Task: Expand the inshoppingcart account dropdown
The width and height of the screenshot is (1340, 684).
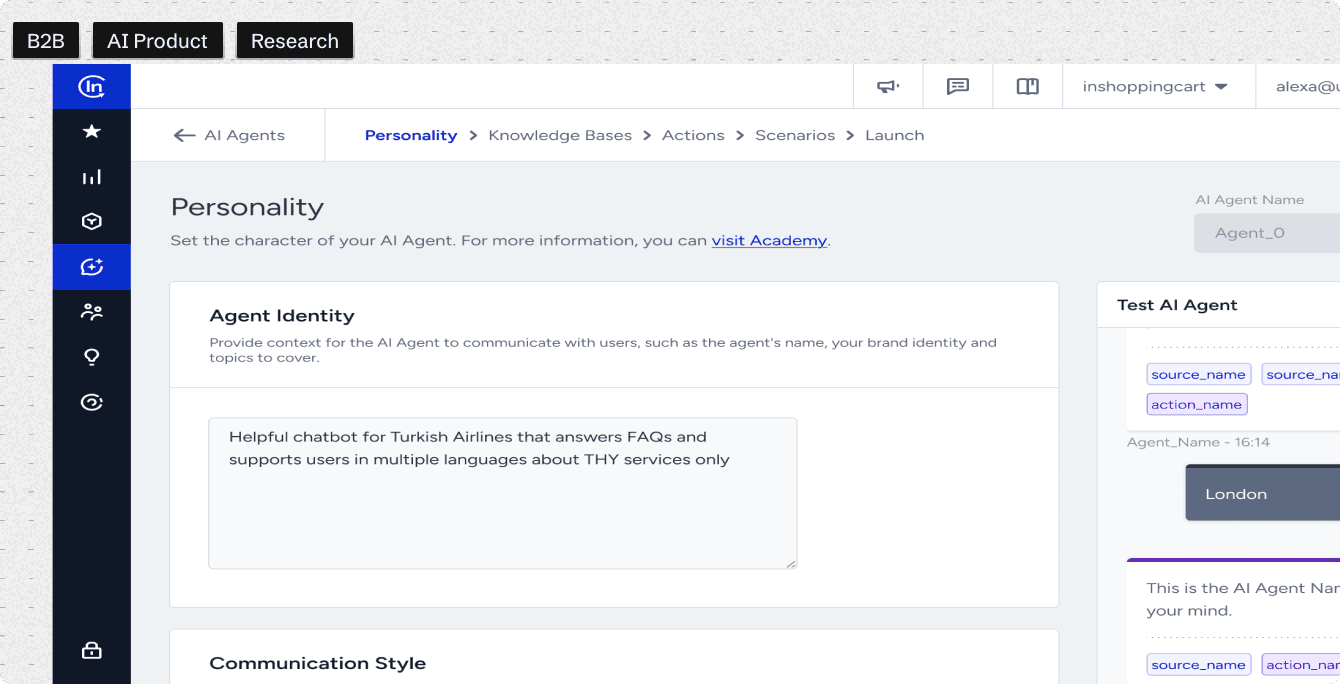Action: click(x=1155, y=87)
